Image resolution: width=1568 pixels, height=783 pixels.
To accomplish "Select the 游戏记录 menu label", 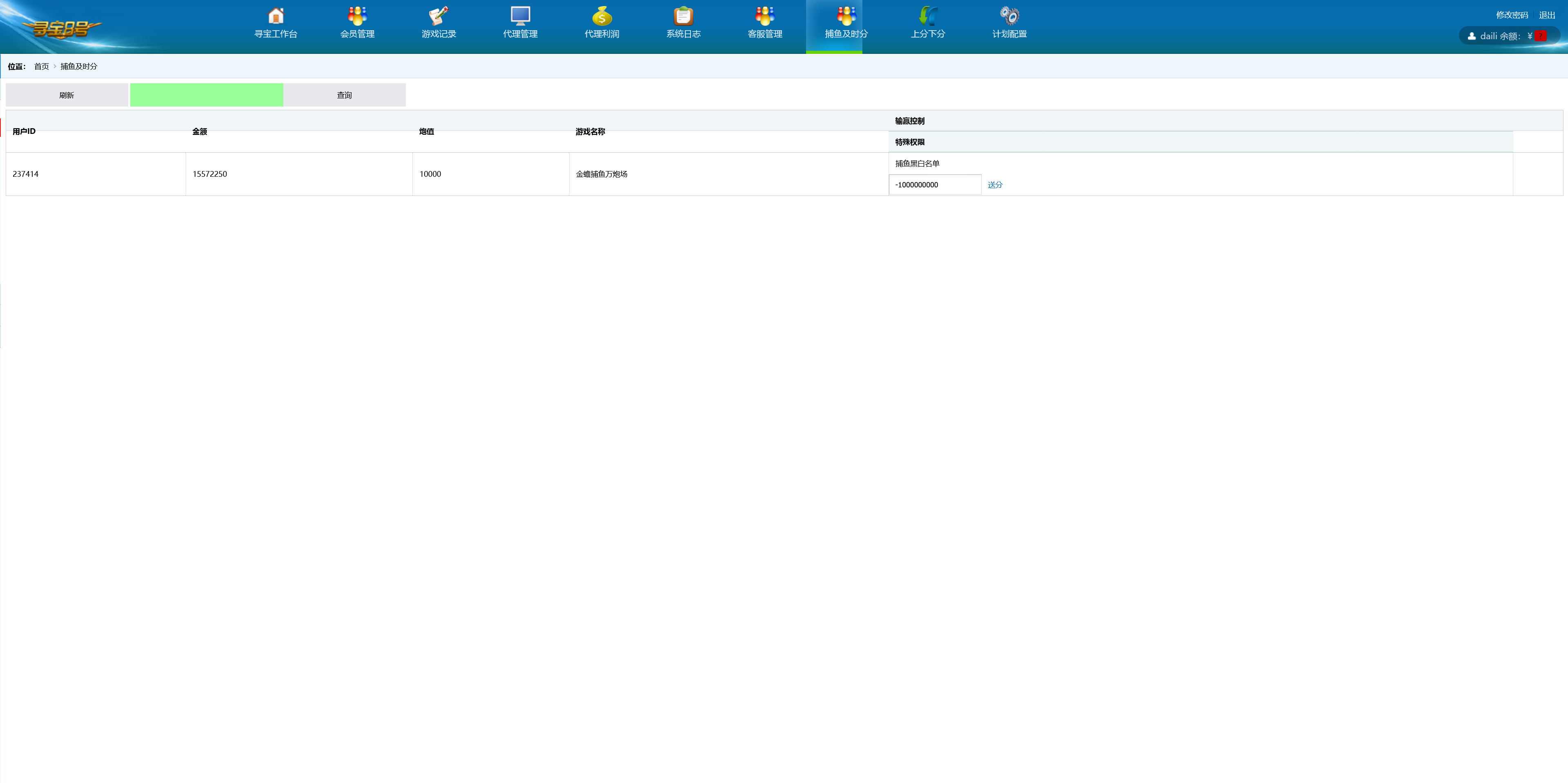I will (439, 34).
